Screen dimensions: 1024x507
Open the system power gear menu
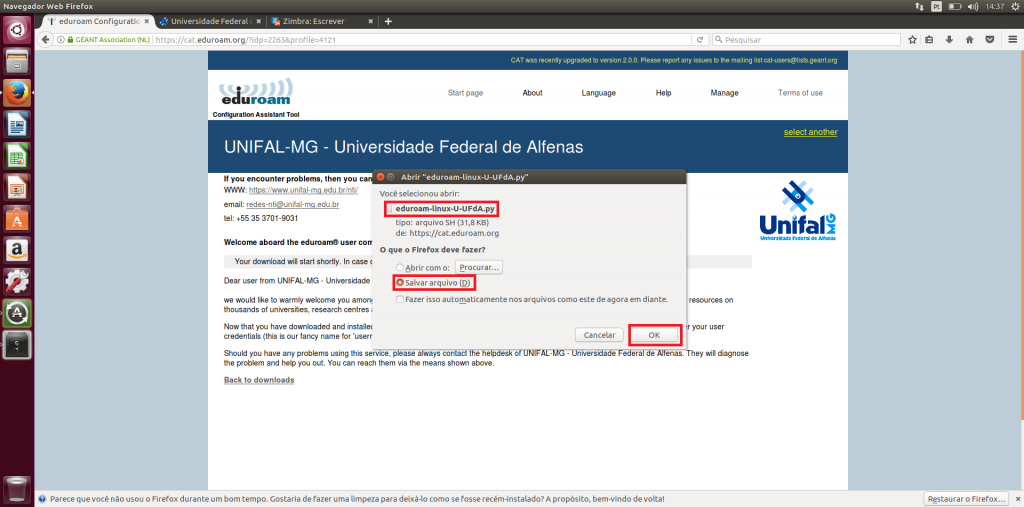point(1015,6)
